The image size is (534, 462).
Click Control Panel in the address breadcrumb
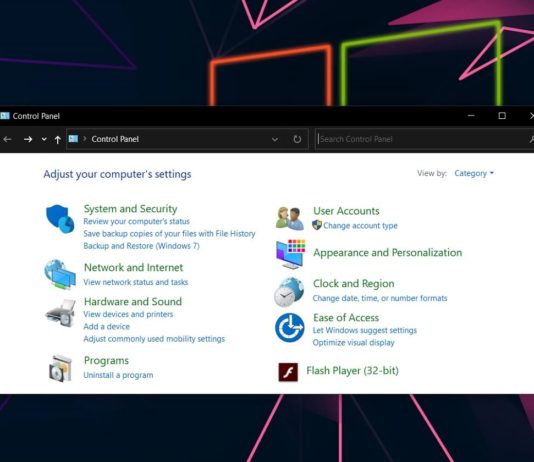coord(115,139)
